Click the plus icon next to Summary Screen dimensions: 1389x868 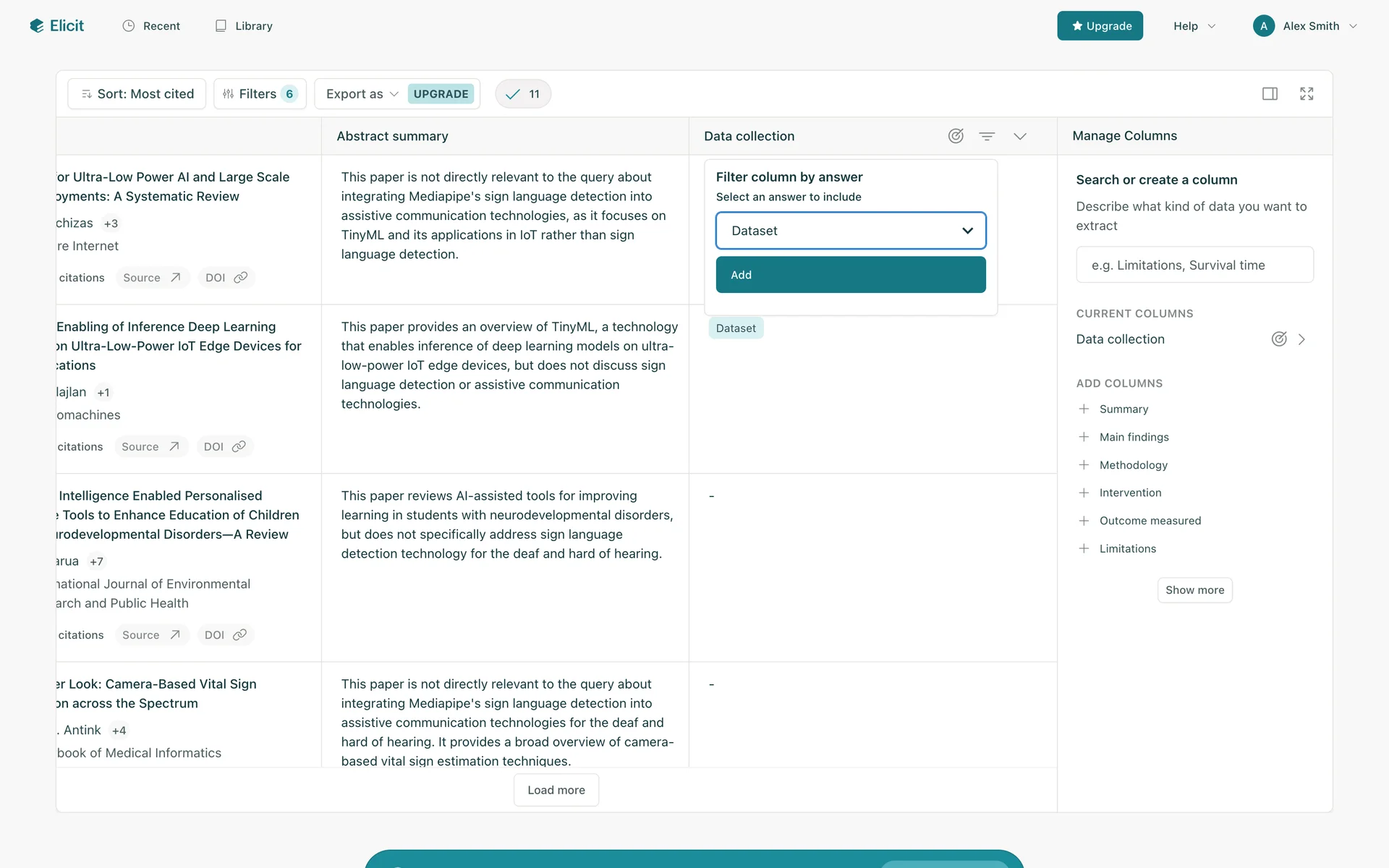pos(1084,409)
